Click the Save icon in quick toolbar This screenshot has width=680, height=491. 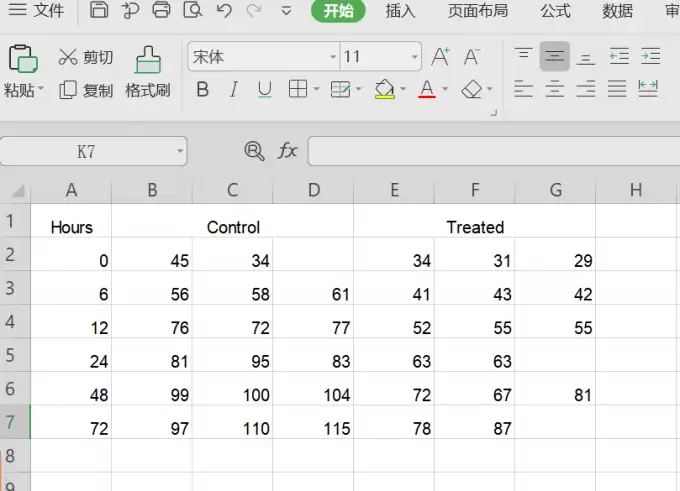click(x=99, y=10)
